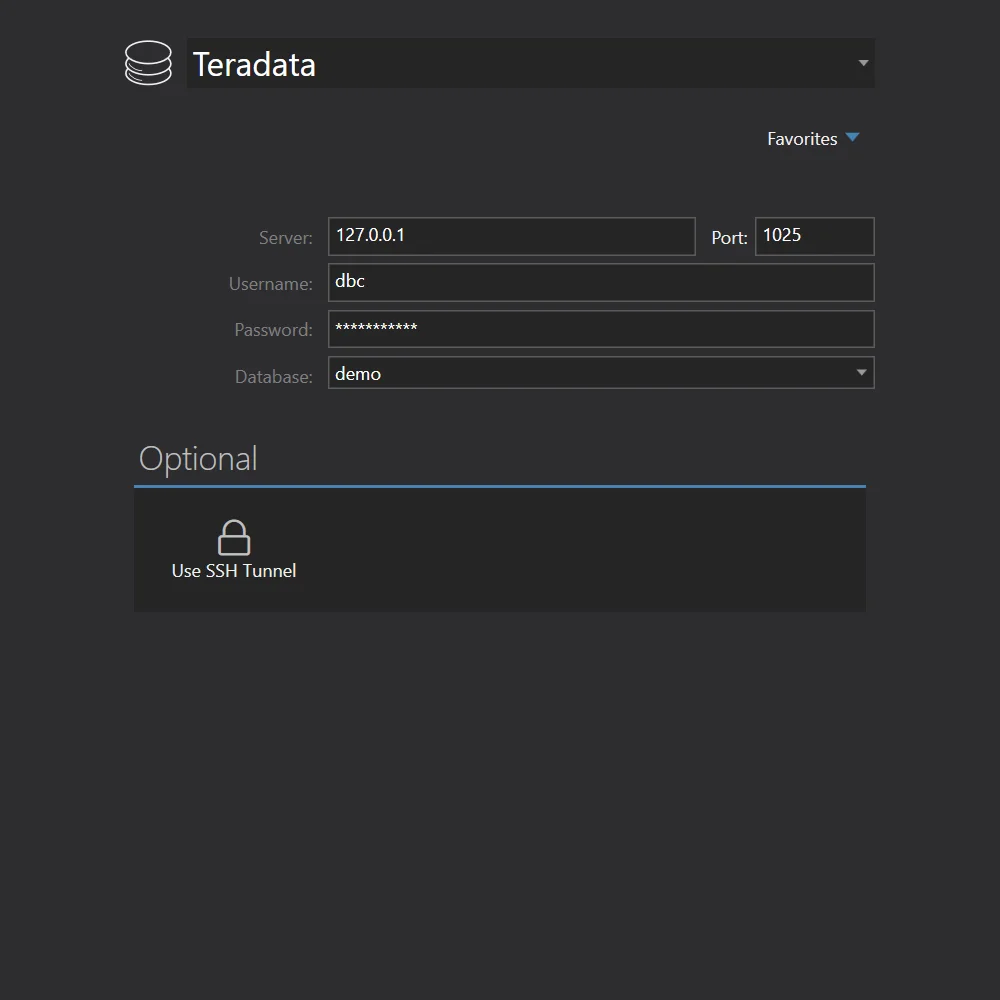Click the database cylinder icon beside Teradata
The height and width of the screenshot is (1000, 1000).
tap(148, 63)
